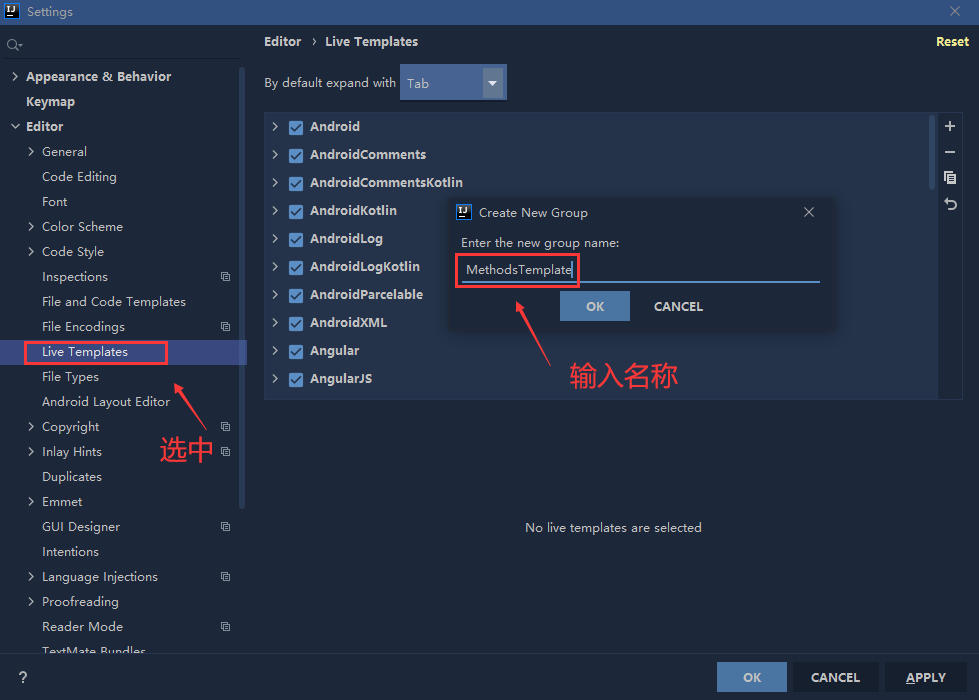The image size is (979, 700).
Task: Cancel the Create New Group dialog
Action: click(678, 306)
